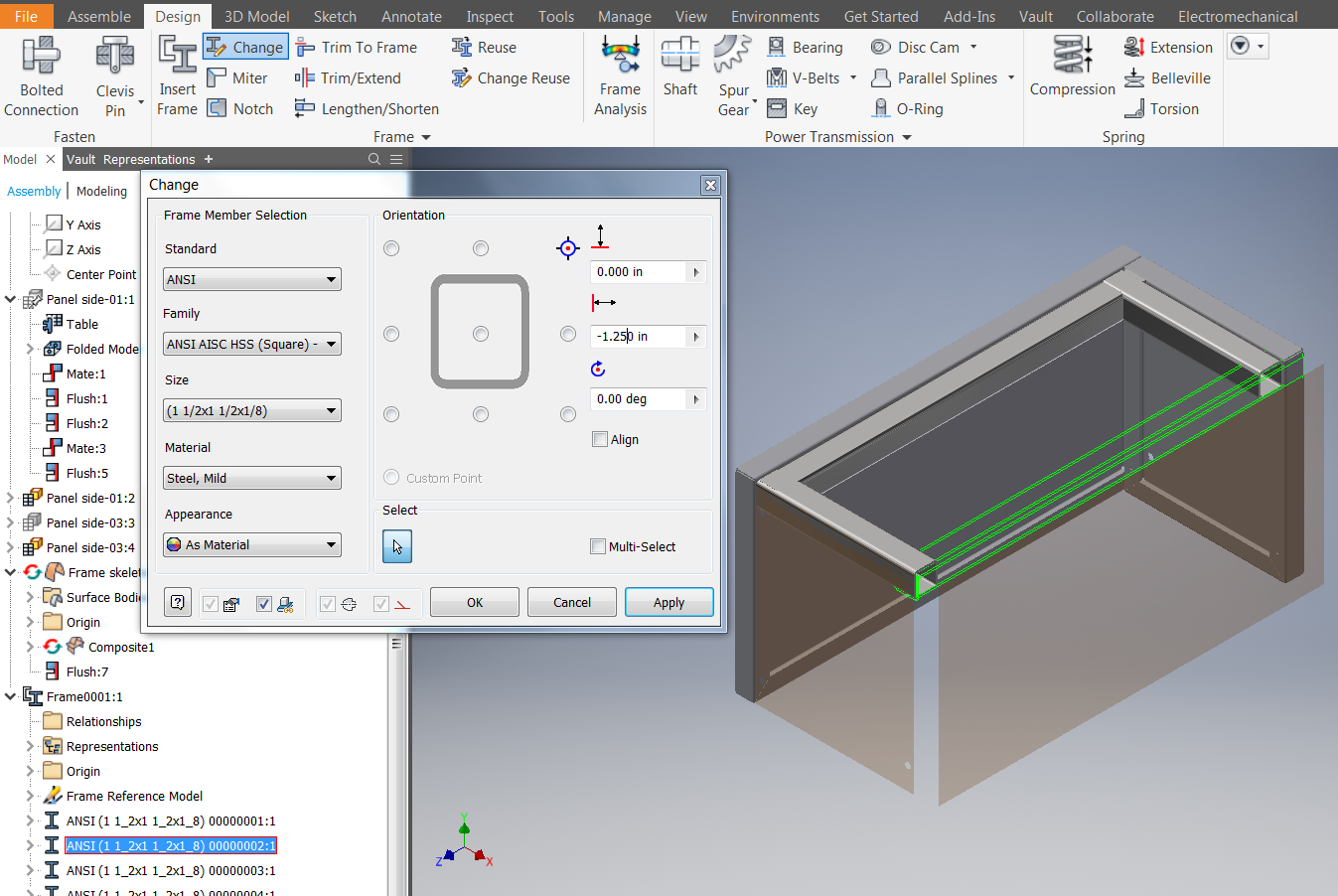Switch to the Annotate ribbon tab
Viewport: 1338px width, 896px height.
pos(410,16)
